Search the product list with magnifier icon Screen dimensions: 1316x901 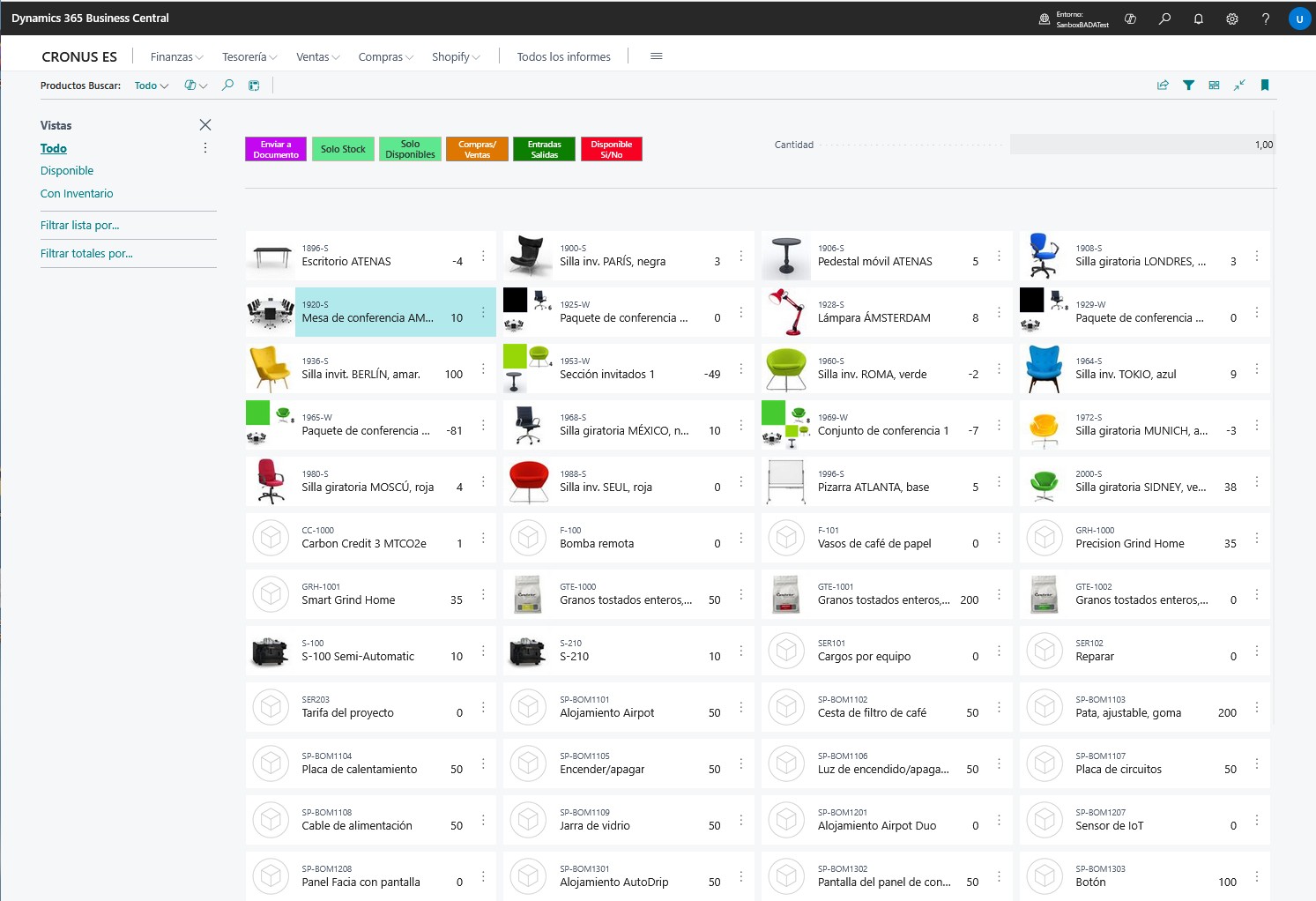(227, 86)
